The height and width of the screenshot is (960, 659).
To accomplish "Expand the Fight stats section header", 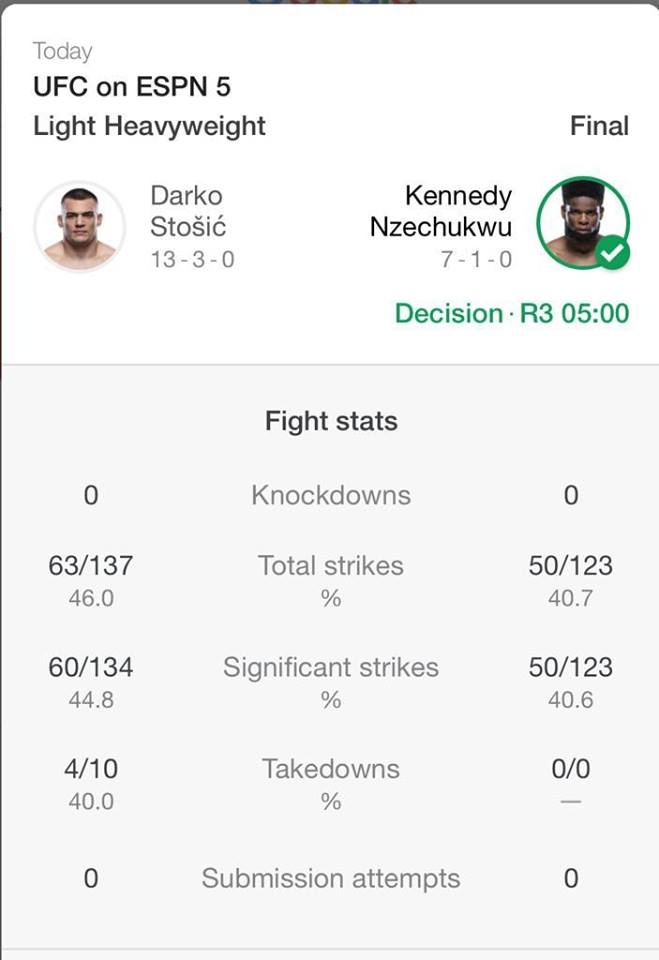I will pyautogui.click(x=330, y=421).
